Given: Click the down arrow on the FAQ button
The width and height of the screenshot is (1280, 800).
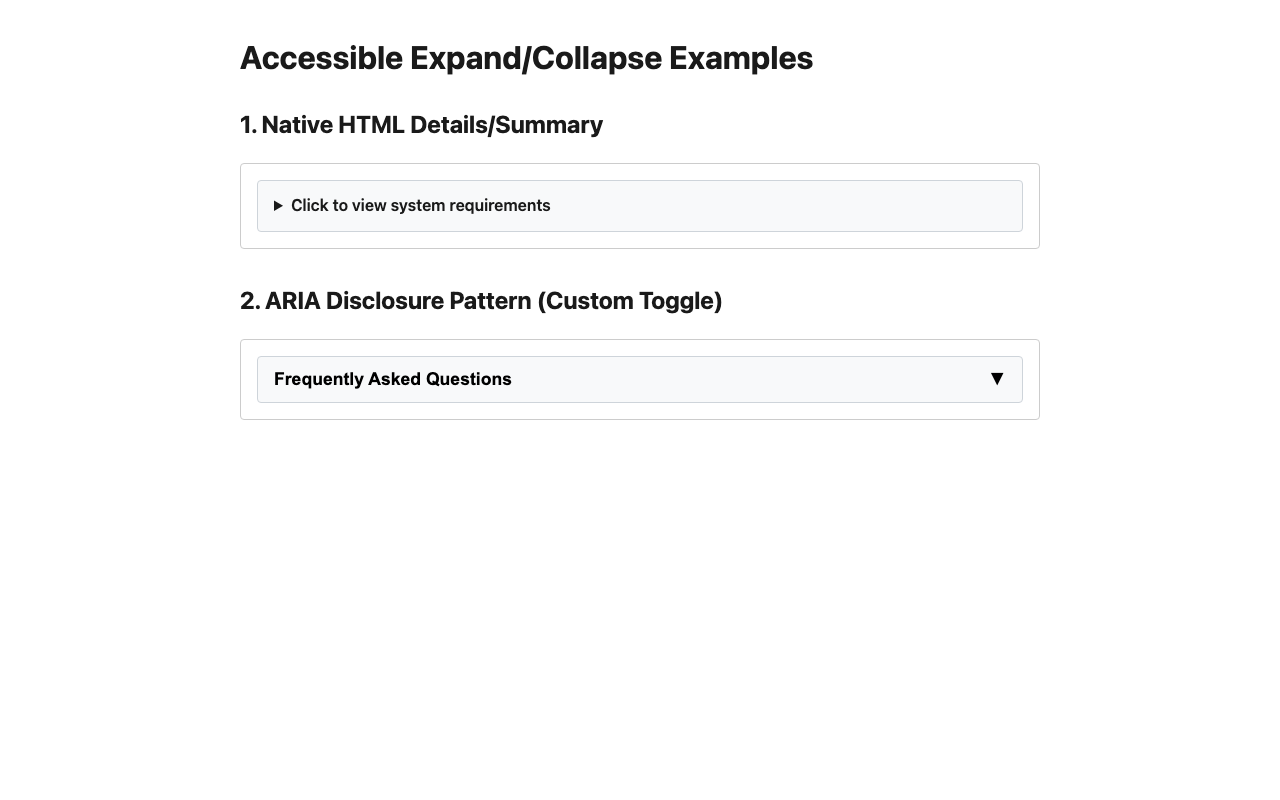Looking at the screenshot, I should pyautogui.click(x=996, y=379).
